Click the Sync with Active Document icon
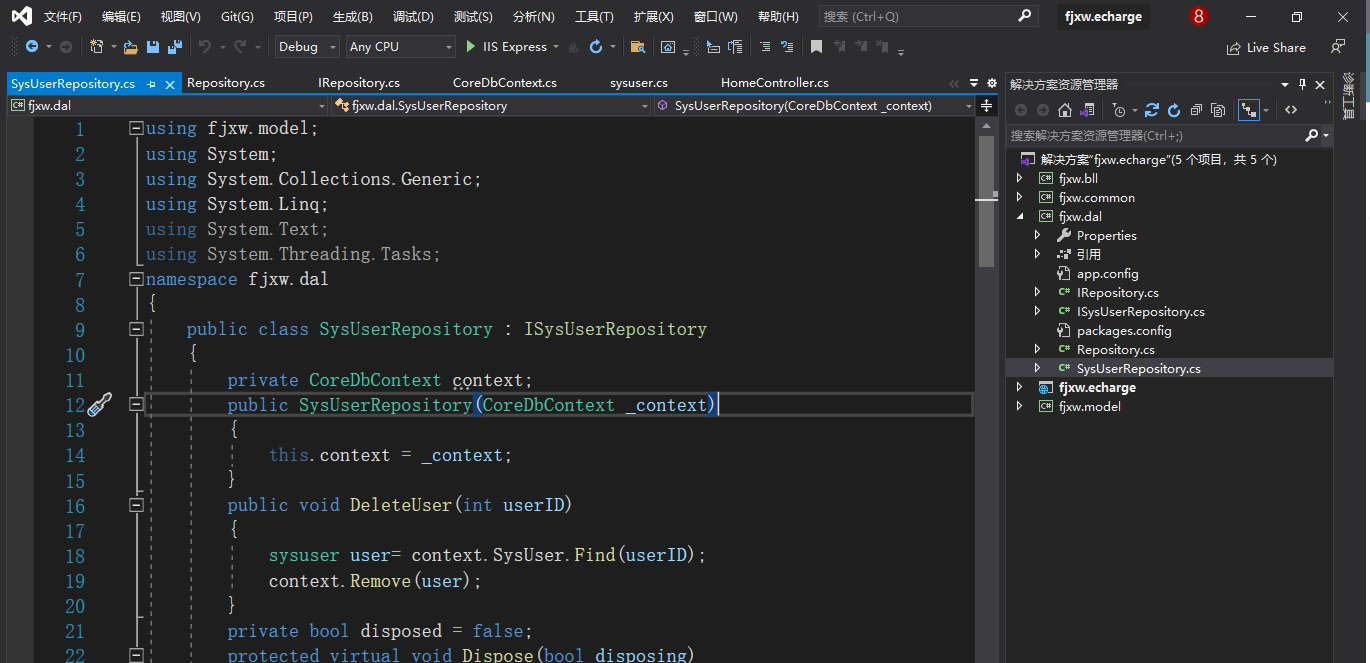 tap(1152, 110)
